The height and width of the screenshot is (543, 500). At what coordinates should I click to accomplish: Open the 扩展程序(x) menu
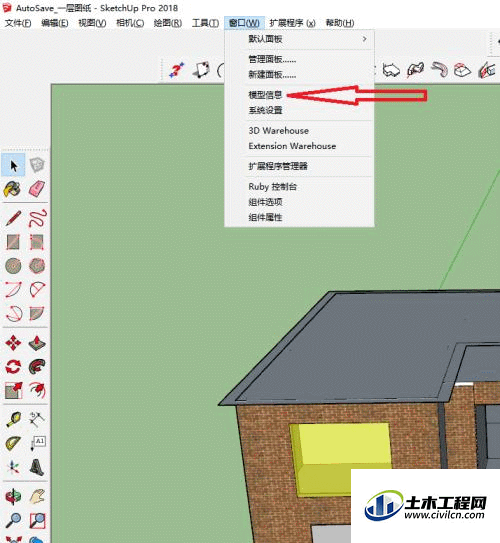[x=293, y=23]
